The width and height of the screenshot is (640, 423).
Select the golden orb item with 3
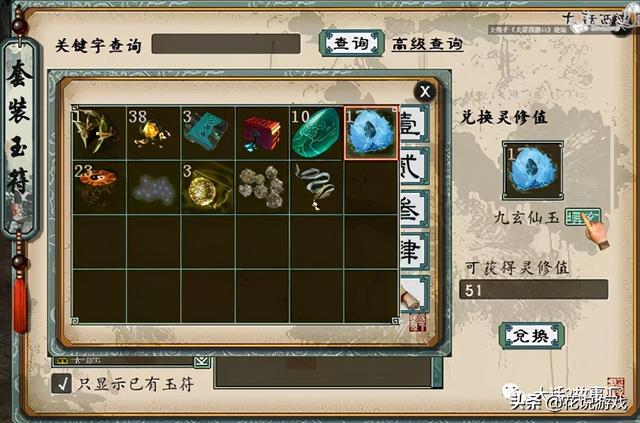[208, 187]
